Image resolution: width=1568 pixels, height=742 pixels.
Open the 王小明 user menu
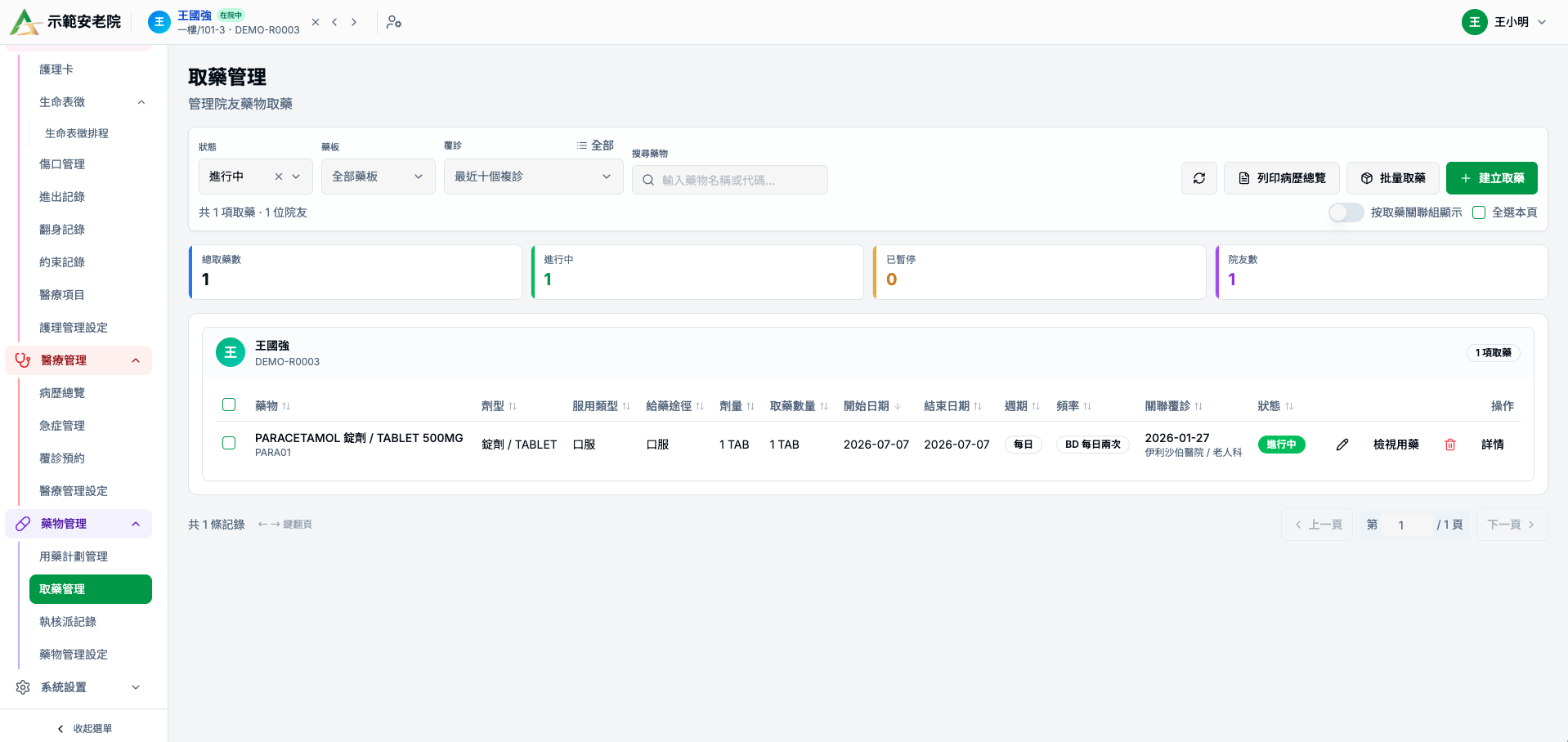[x=1504, y=22]
